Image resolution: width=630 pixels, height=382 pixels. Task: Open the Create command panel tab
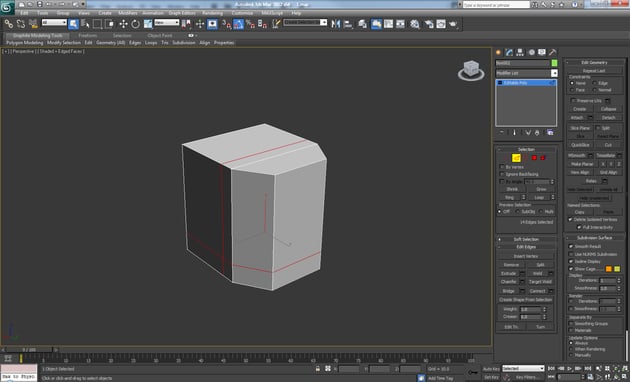tap(499, 52)
